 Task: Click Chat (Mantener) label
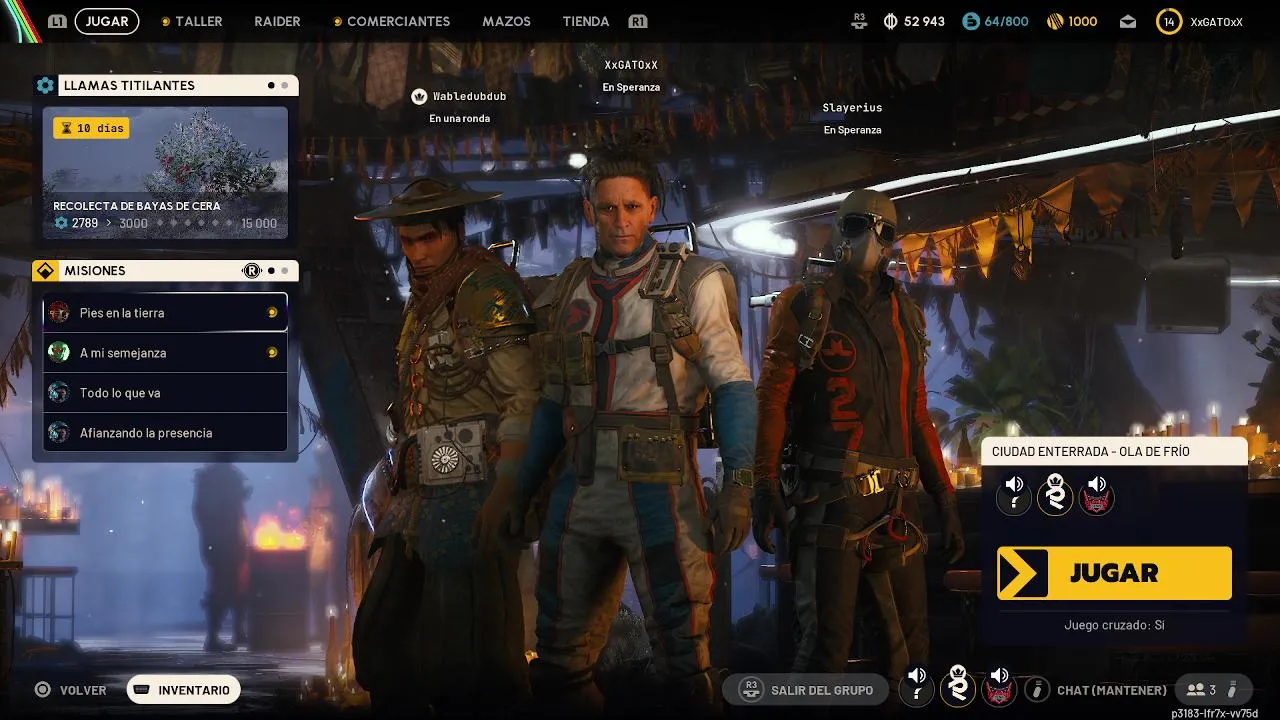coord(1111,690)
